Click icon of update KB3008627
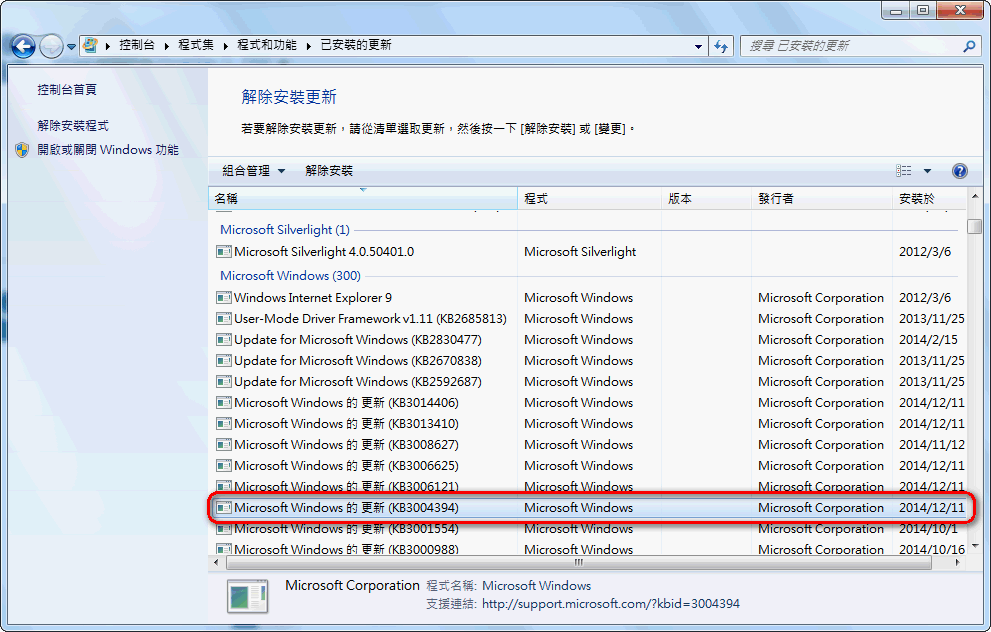991x632 pixels. 224,445
